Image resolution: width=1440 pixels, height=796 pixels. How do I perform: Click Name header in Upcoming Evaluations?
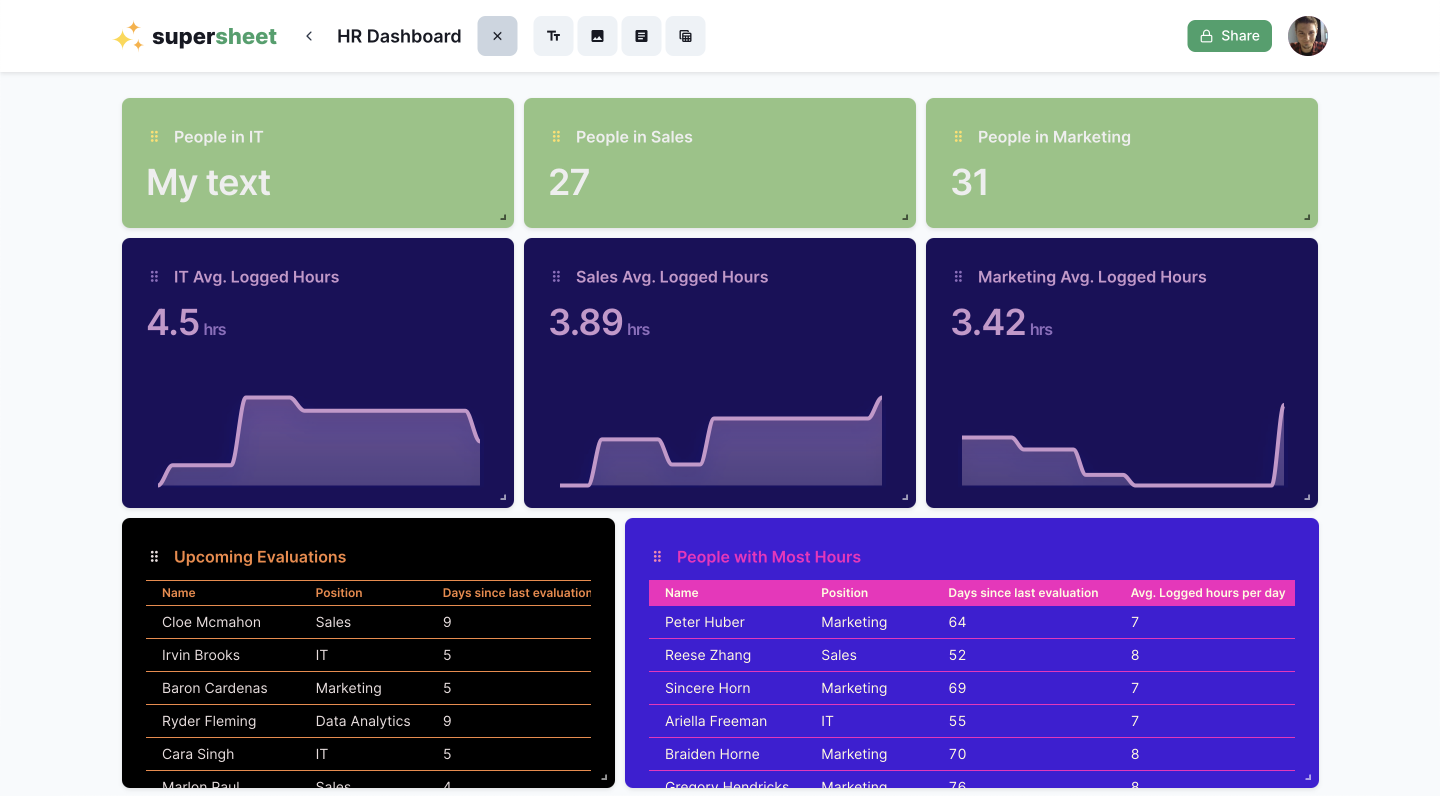(x=179, y=593)
